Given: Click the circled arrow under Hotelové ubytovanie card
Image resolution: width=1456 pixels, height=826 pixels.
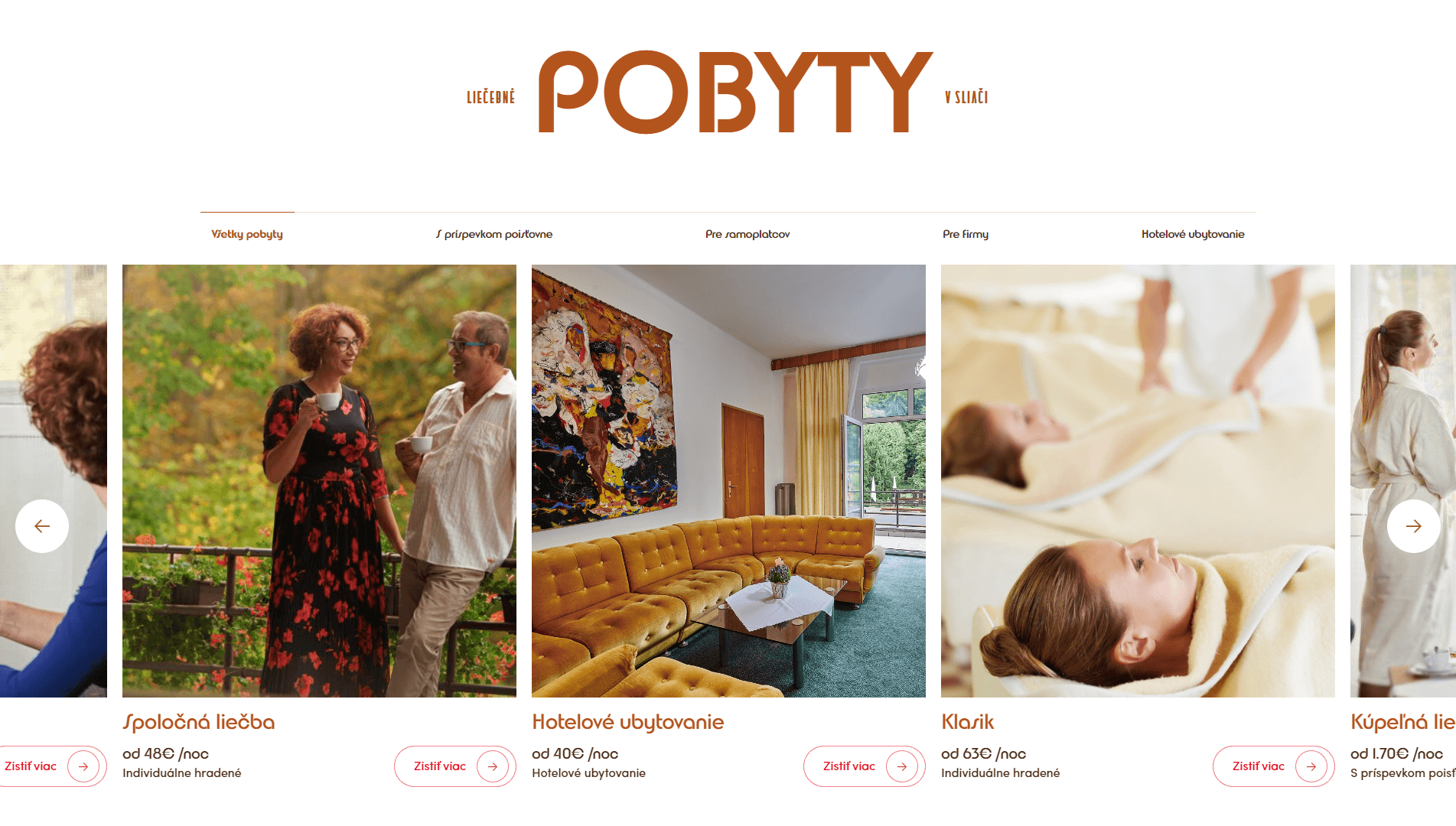Looking at the screenshot, I should coord(902,766).
